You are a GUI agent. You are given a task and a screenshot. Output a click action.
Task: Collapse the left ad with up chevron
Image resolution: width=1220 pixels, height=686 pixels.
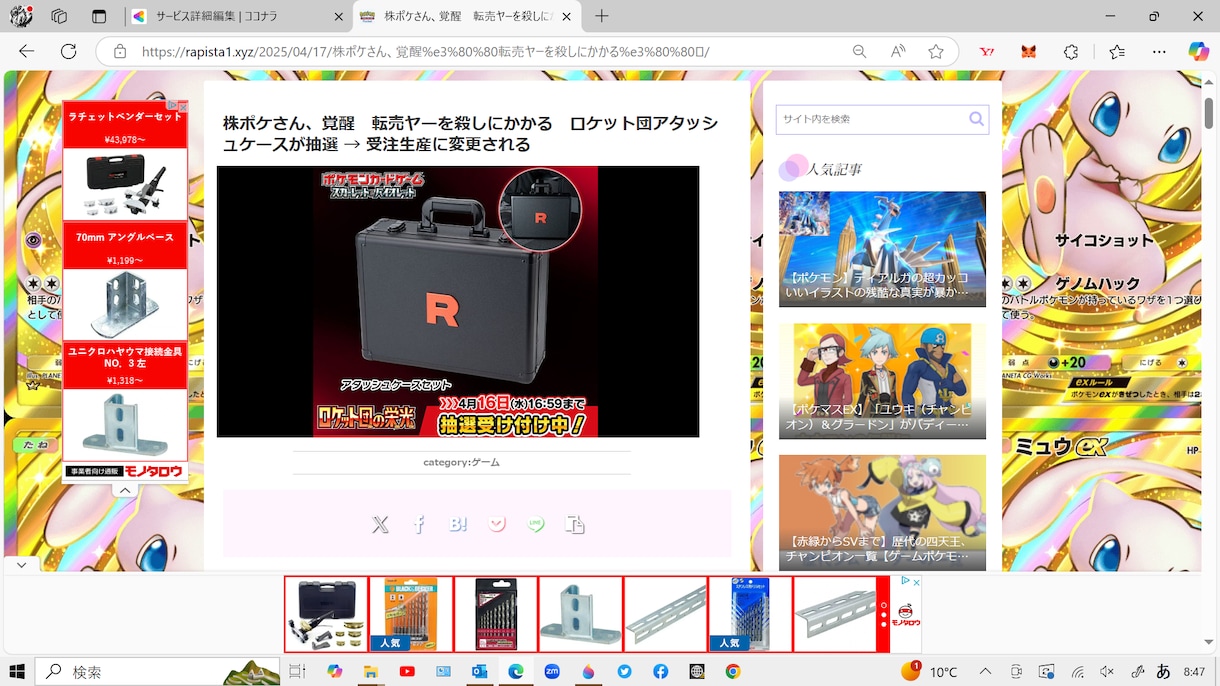click(125, 490)
